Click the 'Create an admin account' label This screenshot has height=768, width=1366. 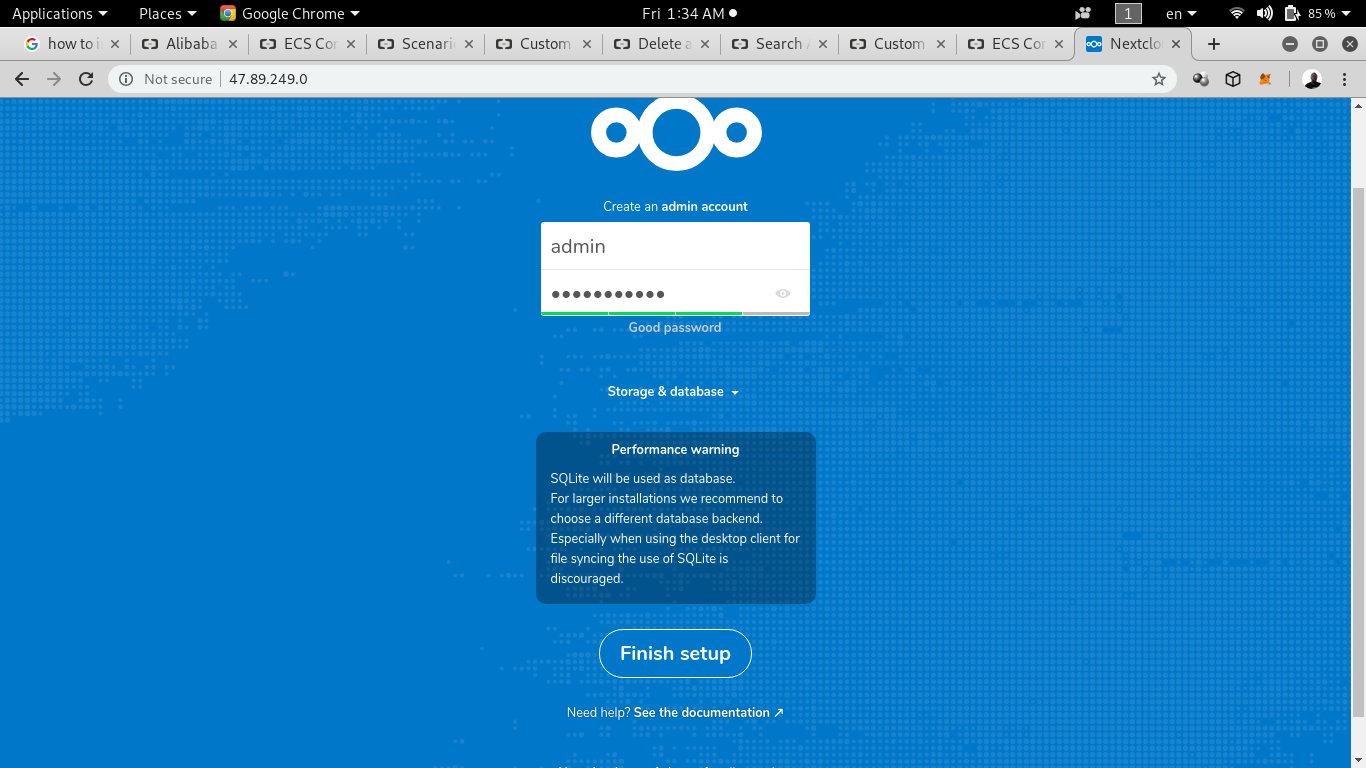[x=675, y=206]
